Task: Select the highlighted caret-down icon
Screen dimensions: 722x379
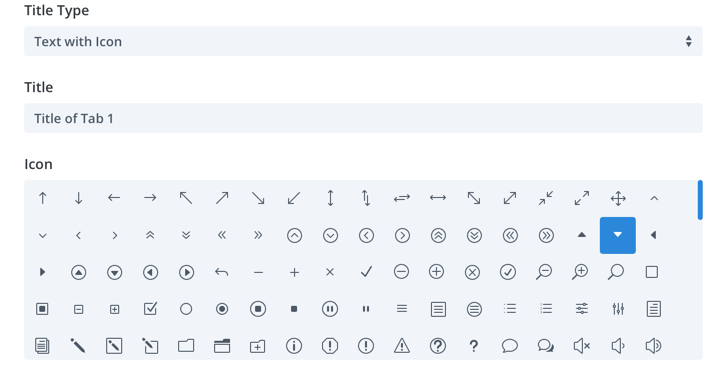Action: tap(617, 235)
